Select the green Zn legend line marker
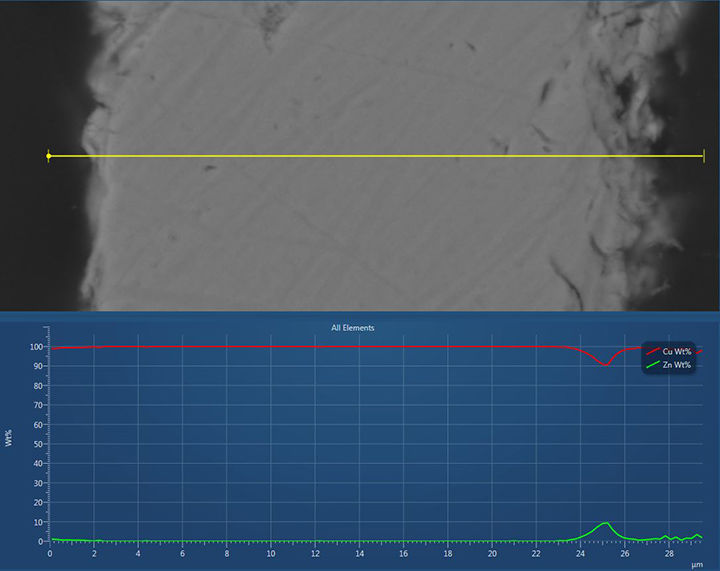 coord(654,366)
